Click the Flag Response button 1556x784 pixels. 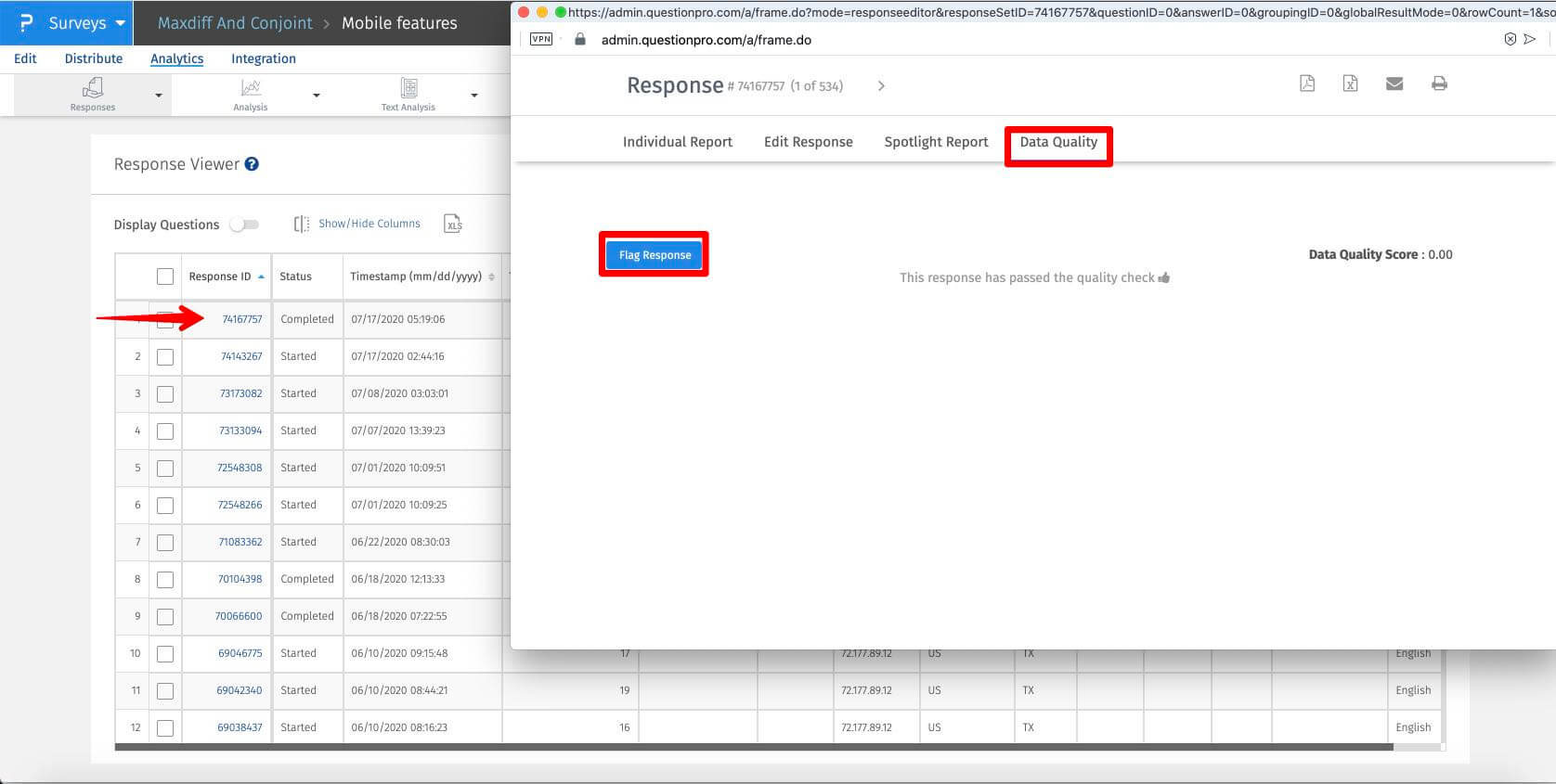pyautogui.click(x=655, y=255)
